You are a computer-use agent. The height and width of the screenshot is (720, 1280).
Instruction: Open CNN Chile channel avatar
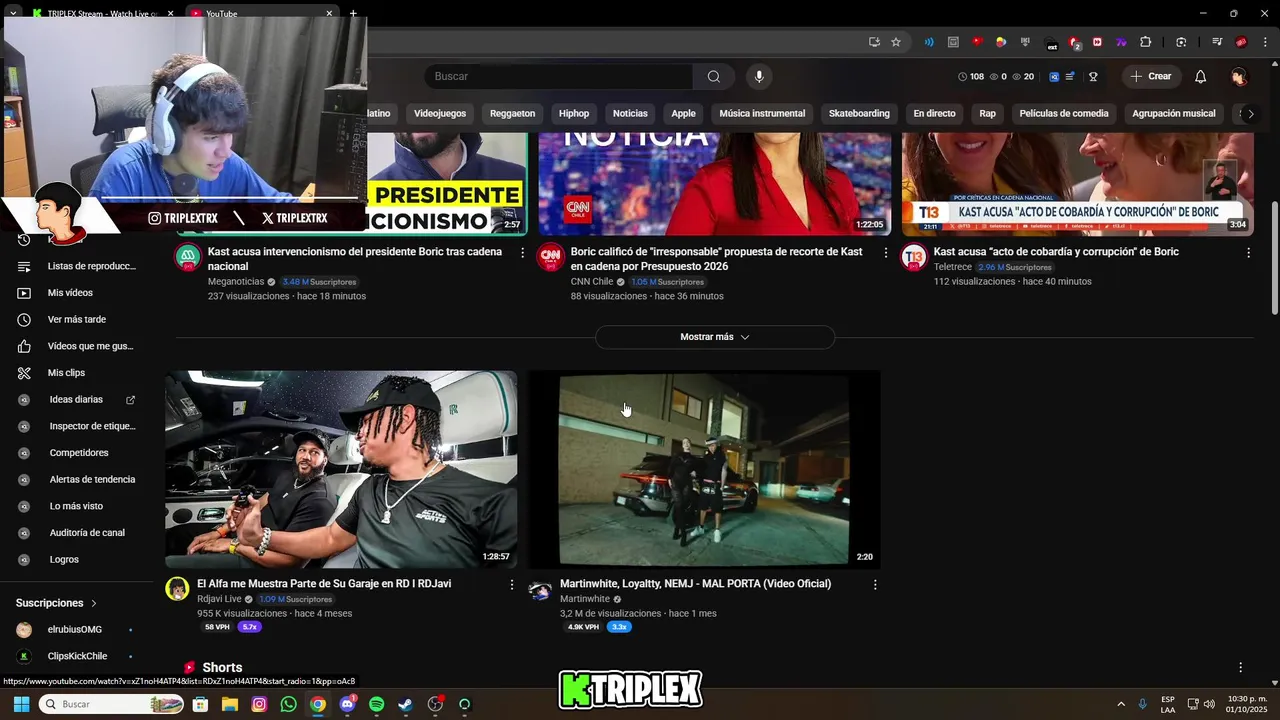click(551, 257)
